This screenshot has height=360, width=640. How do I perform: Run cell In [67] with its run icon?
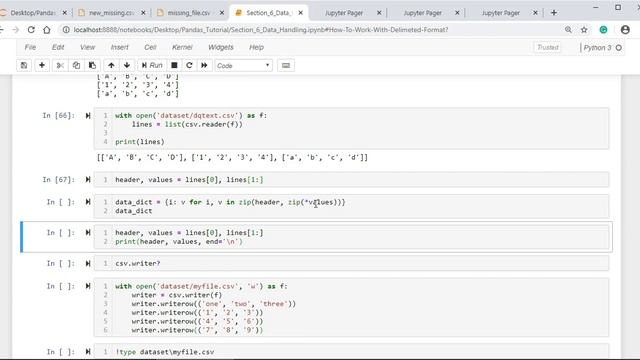88,180
